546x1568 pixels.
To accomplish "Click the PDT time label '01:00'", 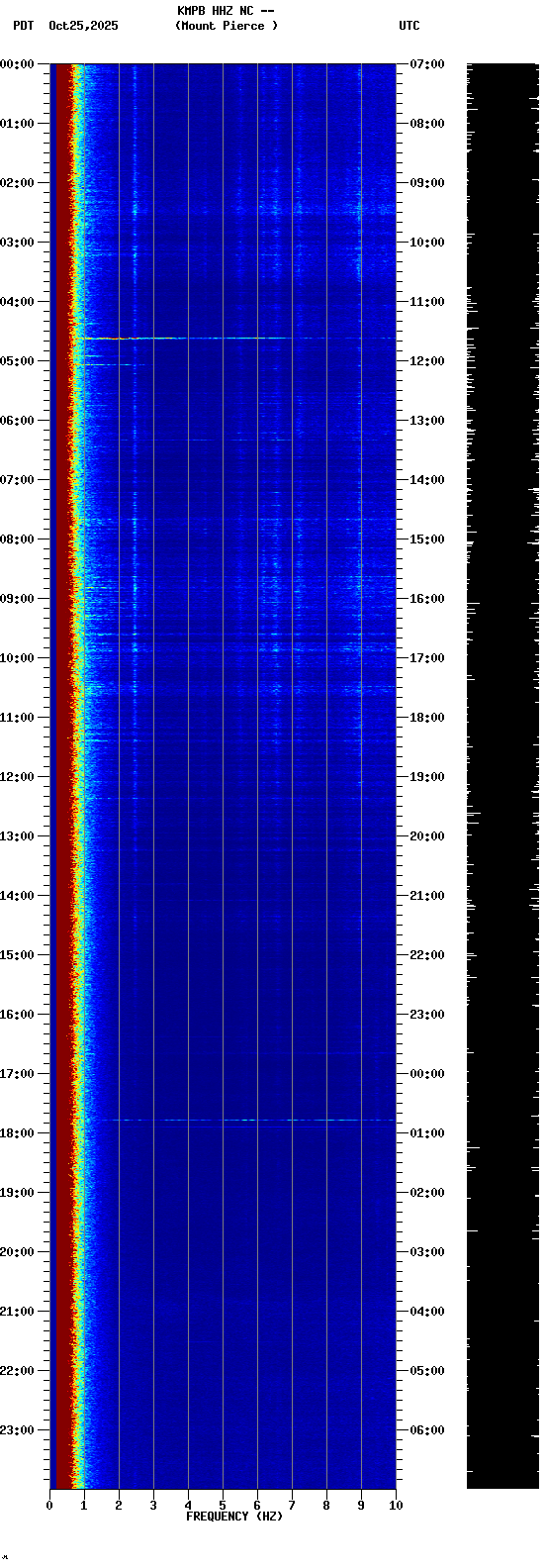I will pyautogui.click(x=17, y=124).
